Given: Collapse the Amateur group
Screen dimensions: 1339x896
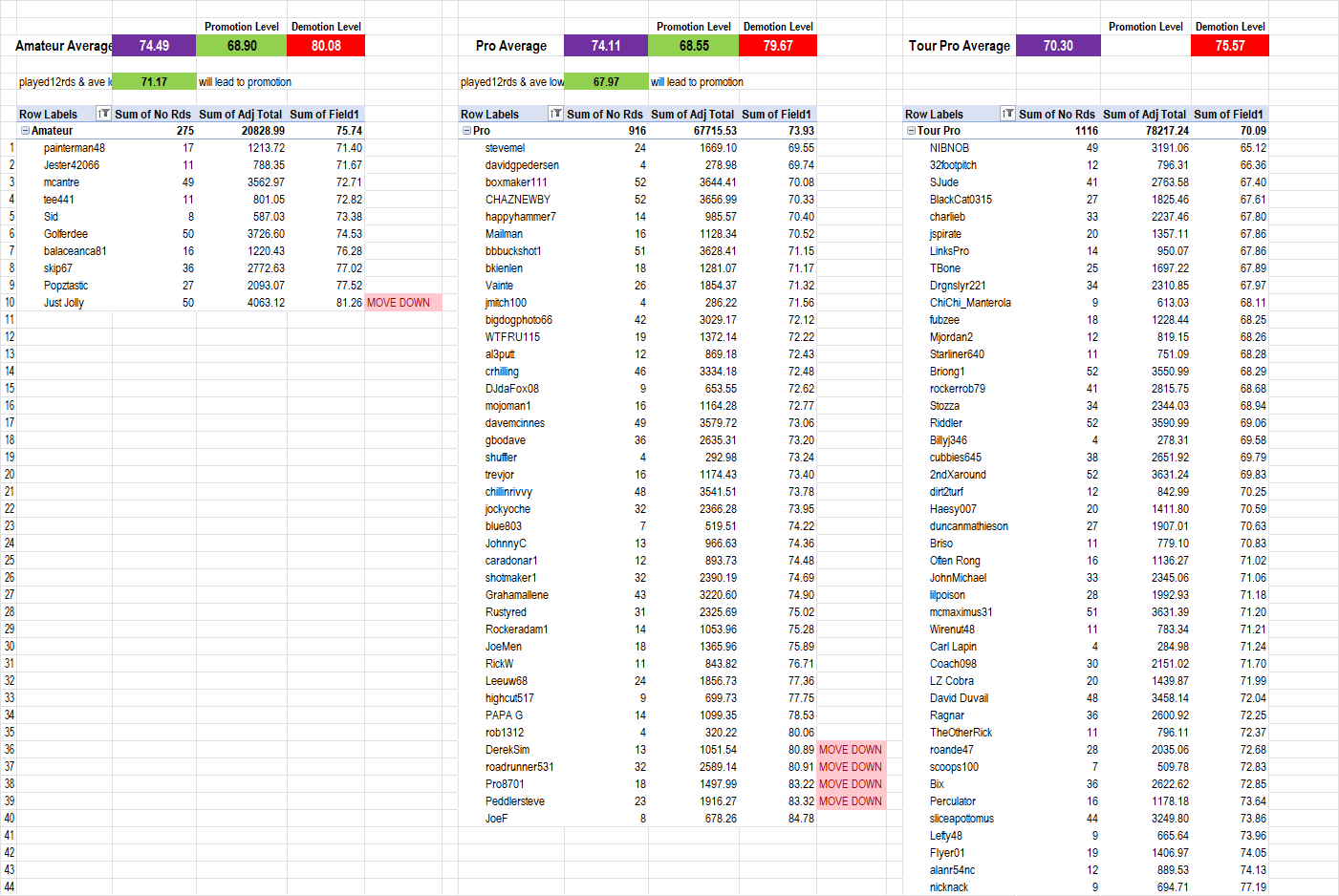Looking at the screenshot, I should (x=25, y=131).
